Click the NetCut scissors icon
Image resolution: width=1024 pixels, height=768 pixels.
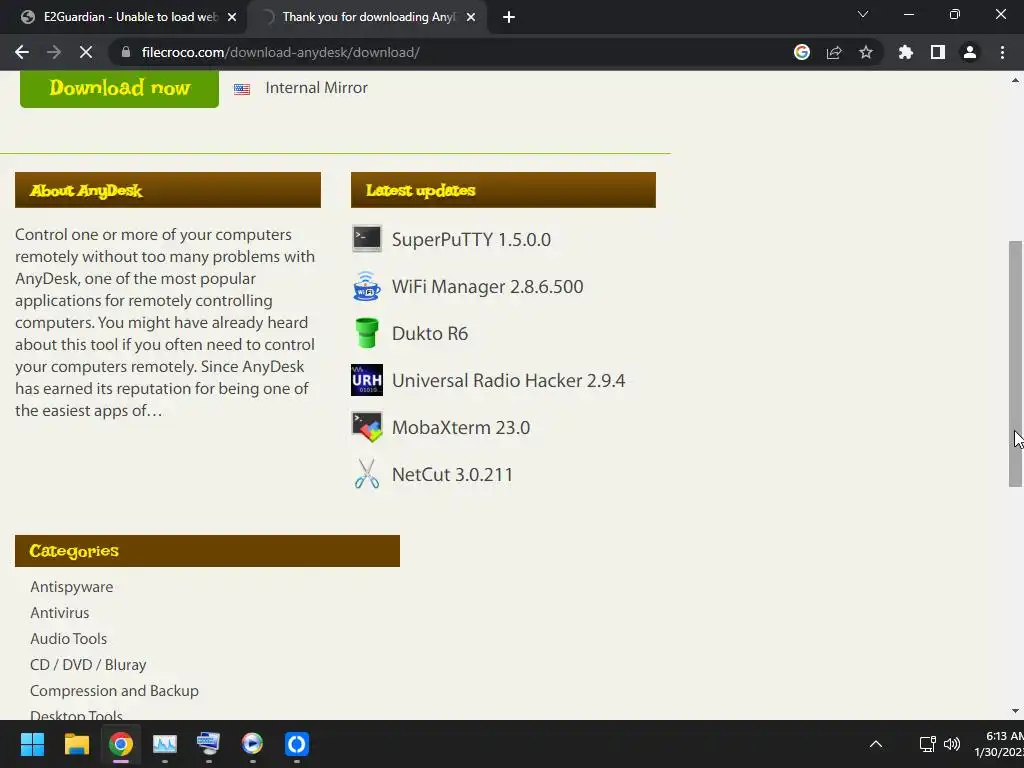pos(366,474)
